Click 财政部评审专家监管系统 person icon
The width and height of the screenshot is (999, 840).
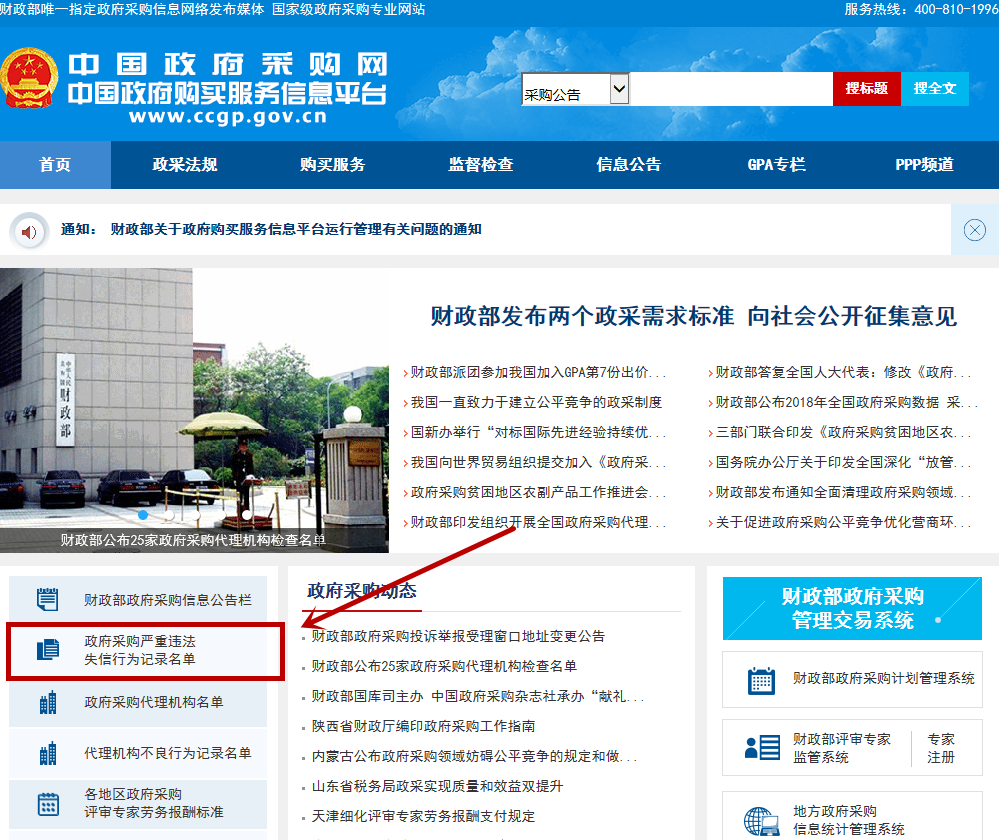point(761,748)
